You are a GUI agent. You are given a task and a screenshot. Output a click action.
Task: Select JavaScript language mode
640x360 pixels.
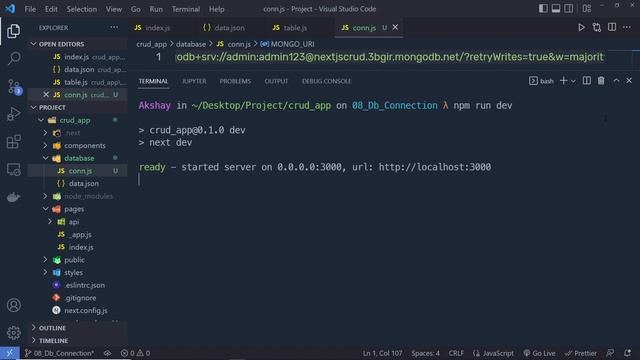tap(493, 353)
